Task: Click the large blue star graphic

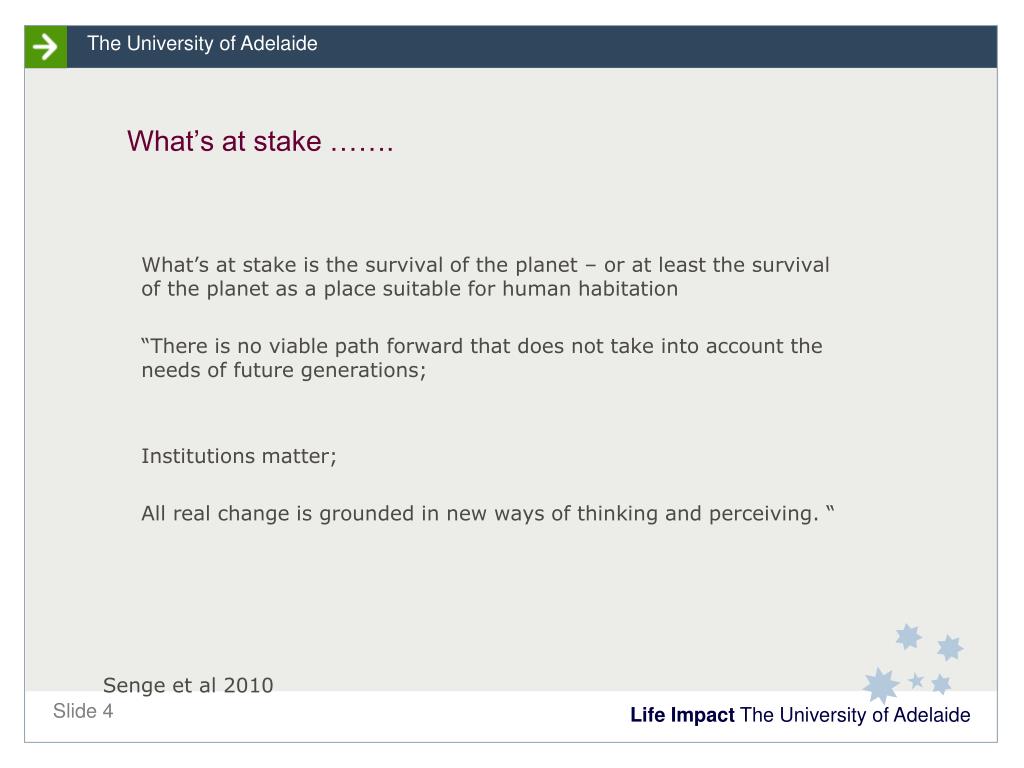Action: pos(881,686)
